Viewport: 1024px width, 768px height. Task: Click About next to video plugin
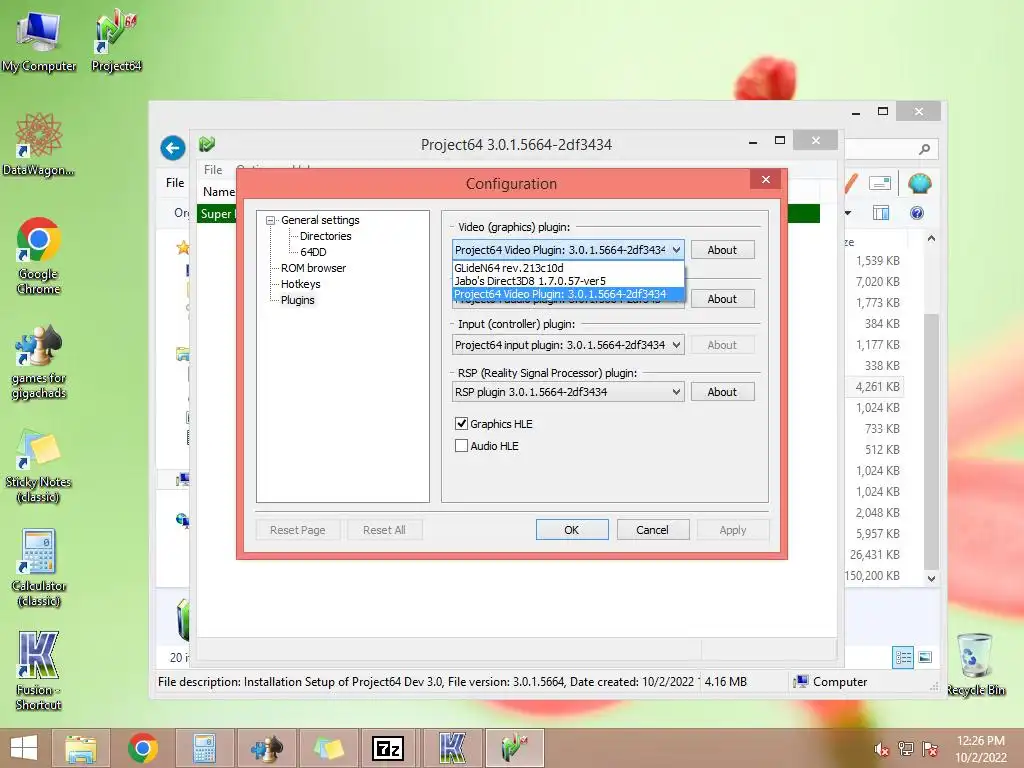pyautogui.click(x=722, y=249)
